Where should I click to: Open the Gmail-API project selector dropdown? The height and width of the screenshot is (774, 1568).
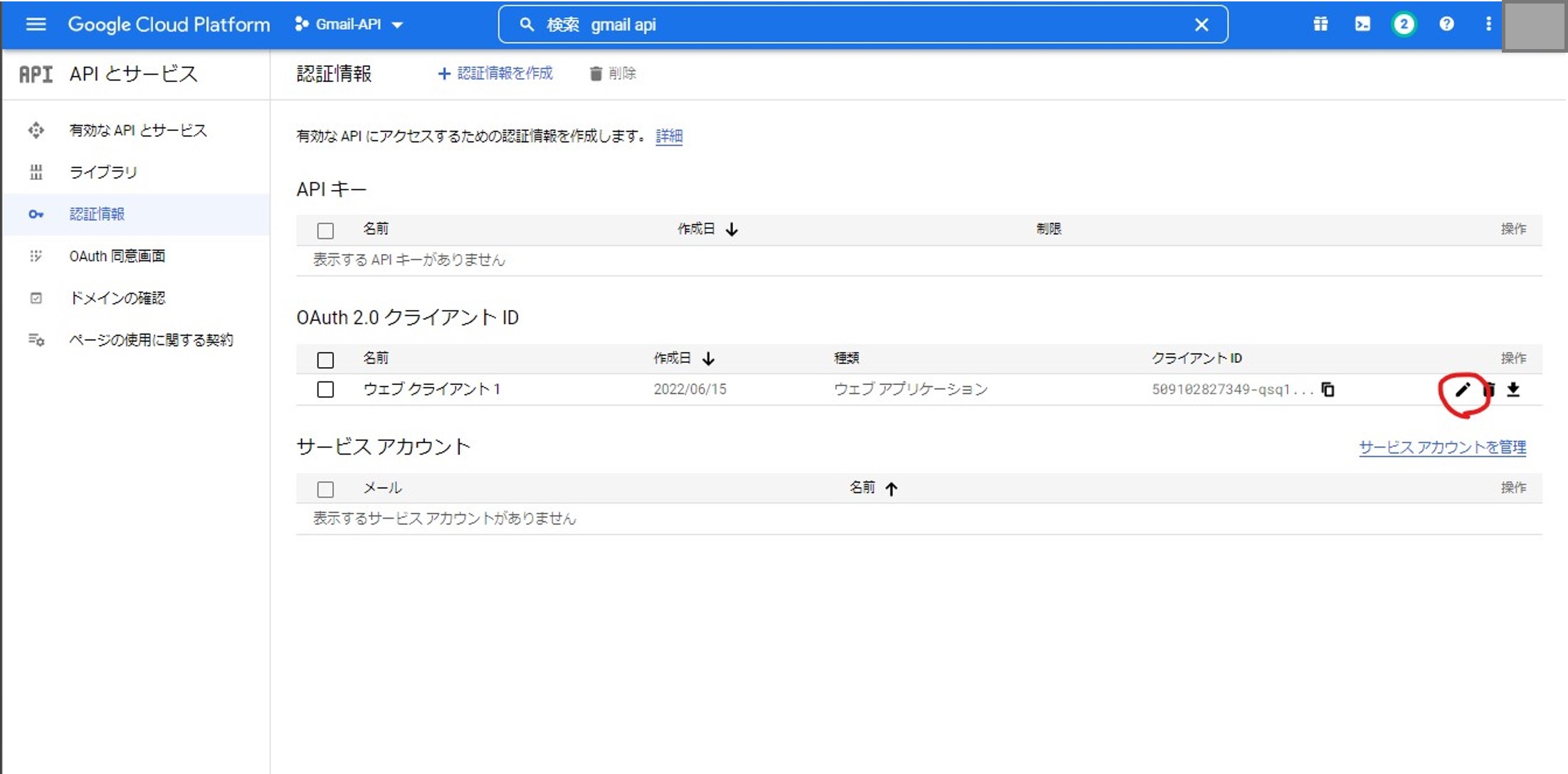tap(349, 24)
